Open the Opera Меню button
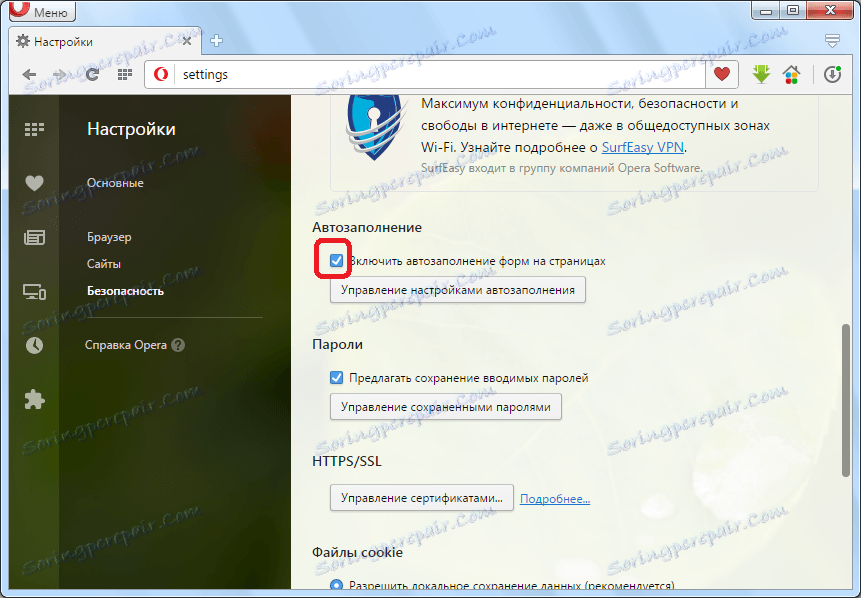 pyautogui.click(x=42, y=10)
